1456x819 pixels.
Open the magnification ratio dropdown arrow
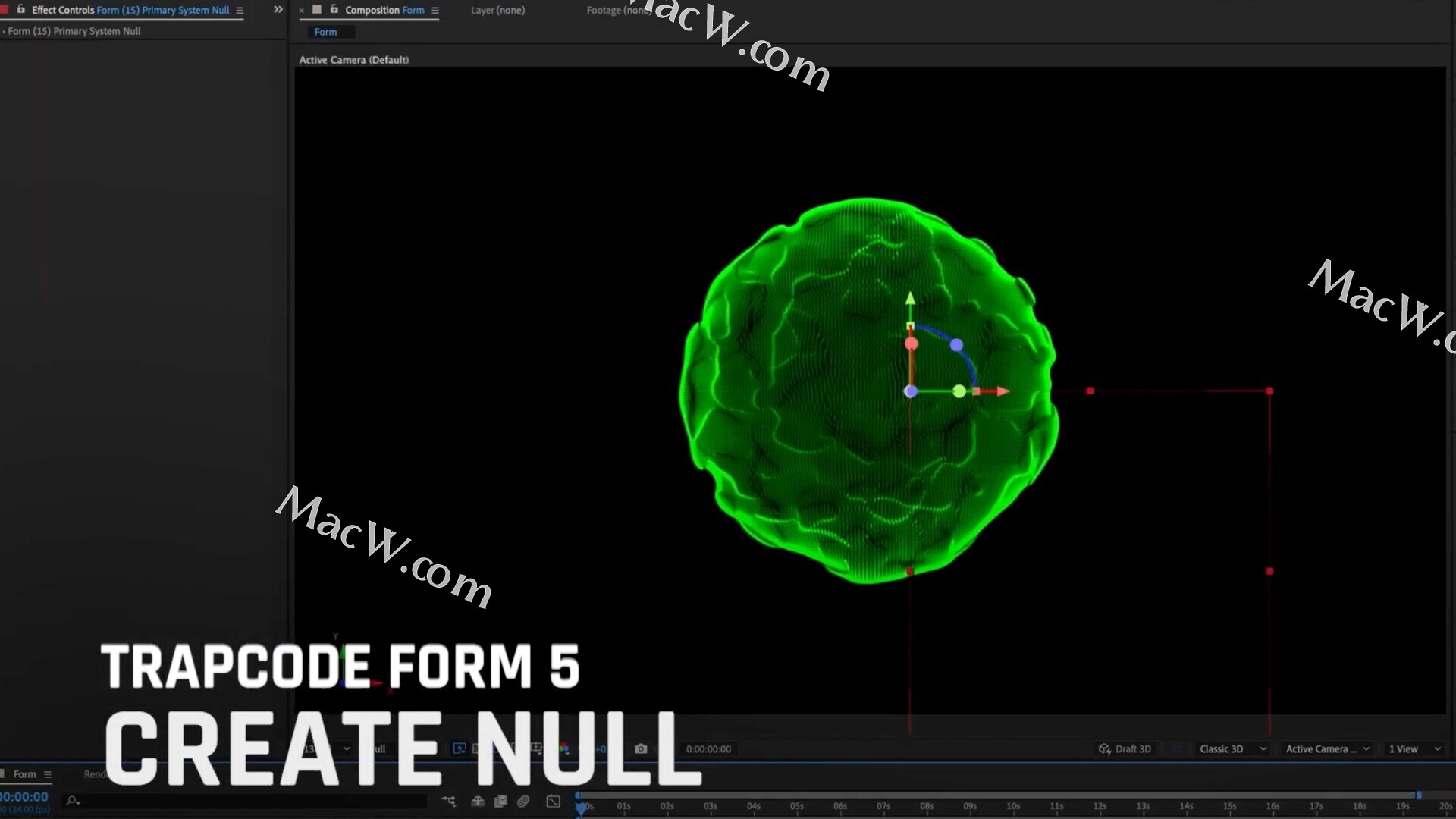tap(347, 748)
